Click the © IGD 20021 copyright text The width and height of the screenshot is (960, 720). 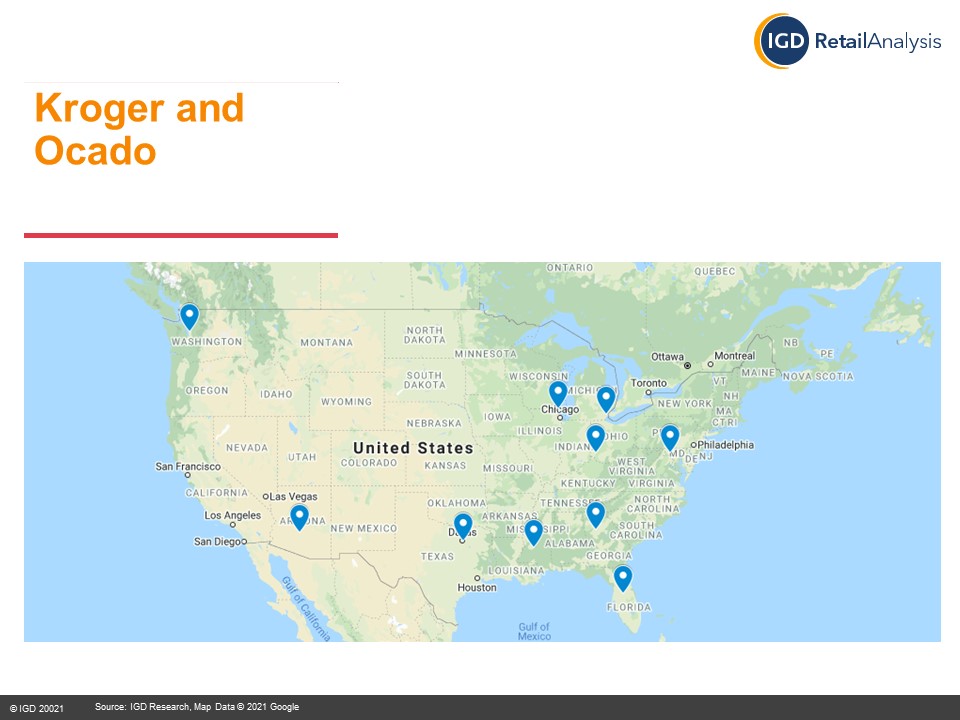click(37, 708)
